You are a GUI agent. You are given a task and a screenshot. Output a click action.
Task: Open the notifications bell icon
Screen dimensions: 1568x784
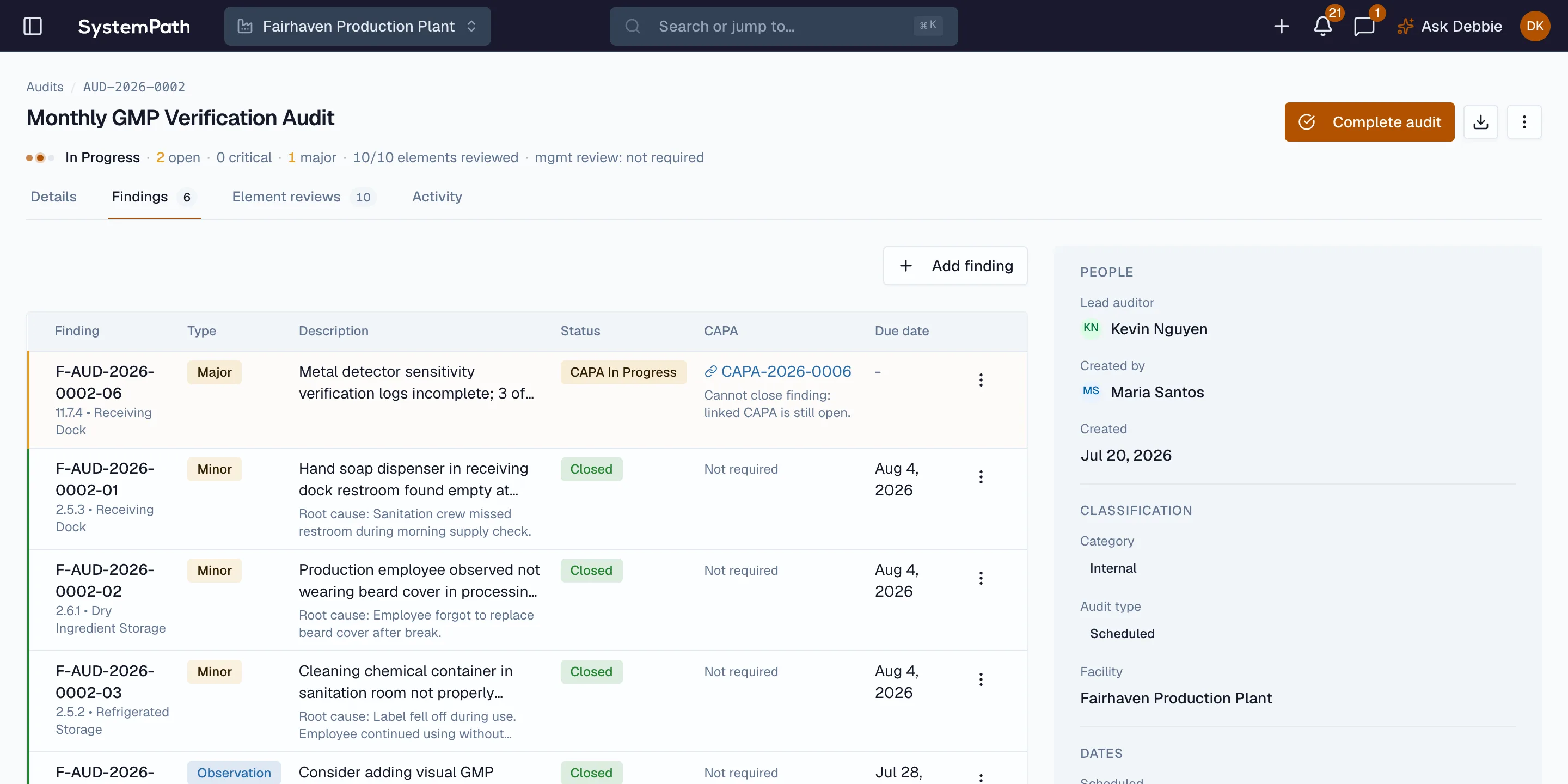(x=1322, y=26)
